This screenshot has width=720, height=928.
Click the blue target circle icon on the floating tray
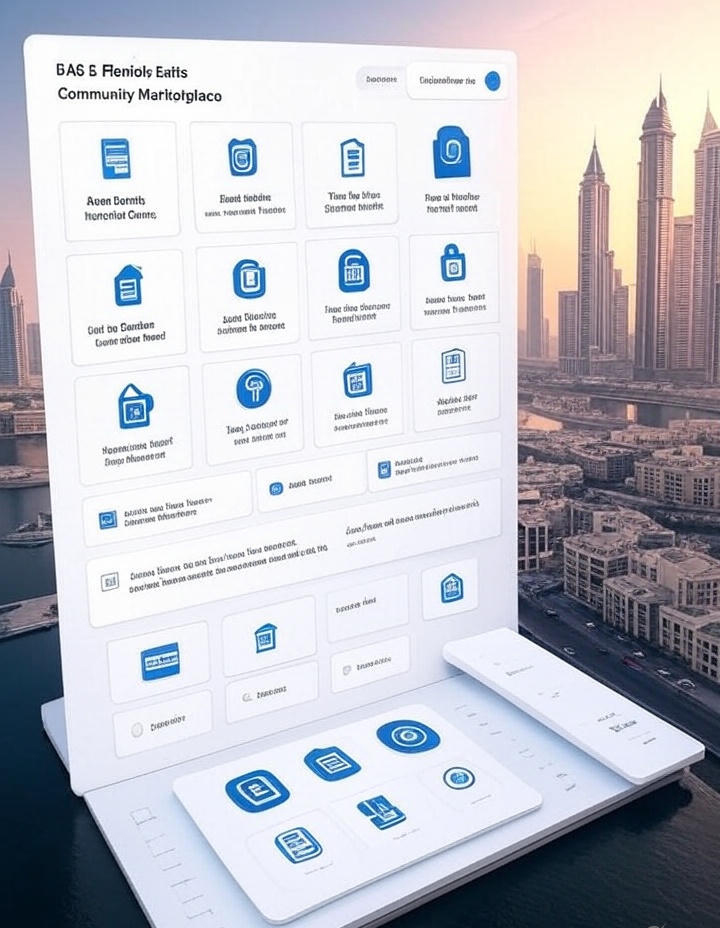pos(408,737)
